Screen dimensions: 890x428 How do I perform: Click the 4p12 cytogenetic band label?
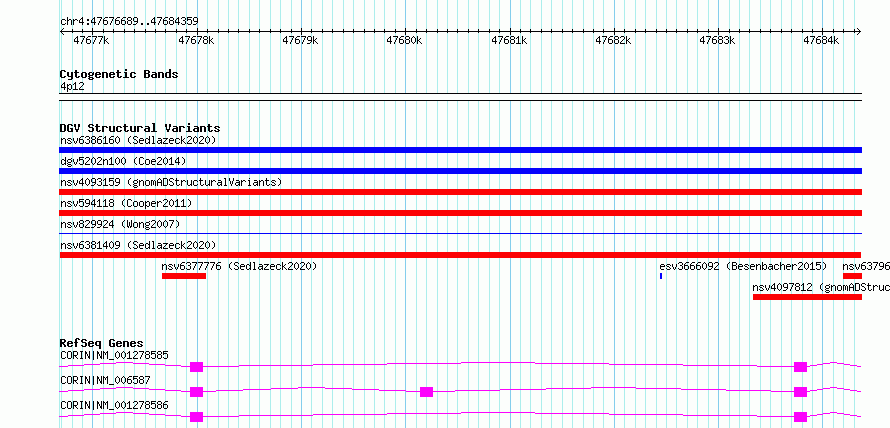tap(73, 87)
